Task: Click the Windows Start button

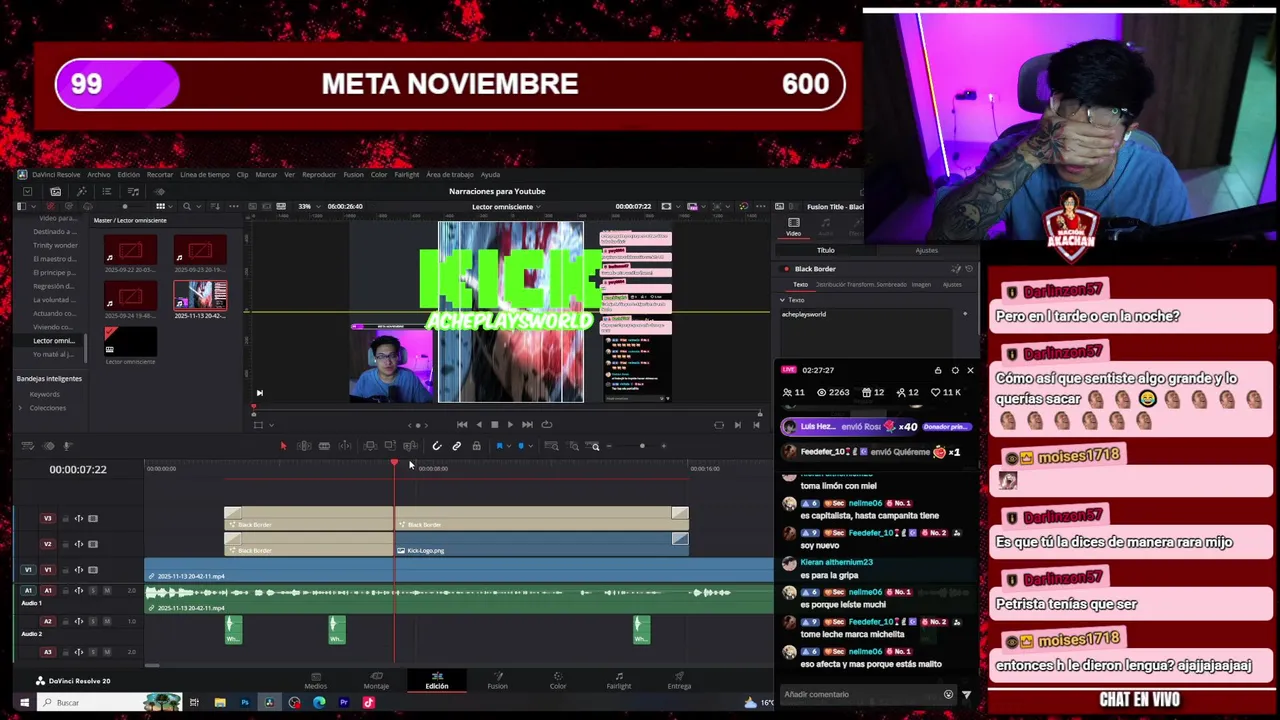Action: [x=24, y=702]
